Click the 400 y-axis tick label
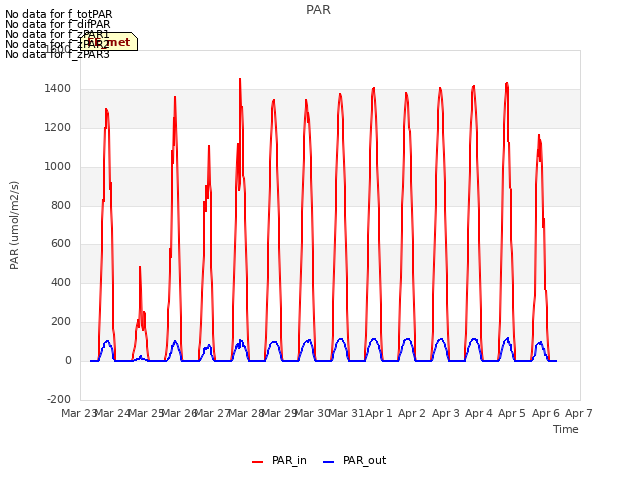This screenshot has width=640, height=480. click(x=61, y=282)
